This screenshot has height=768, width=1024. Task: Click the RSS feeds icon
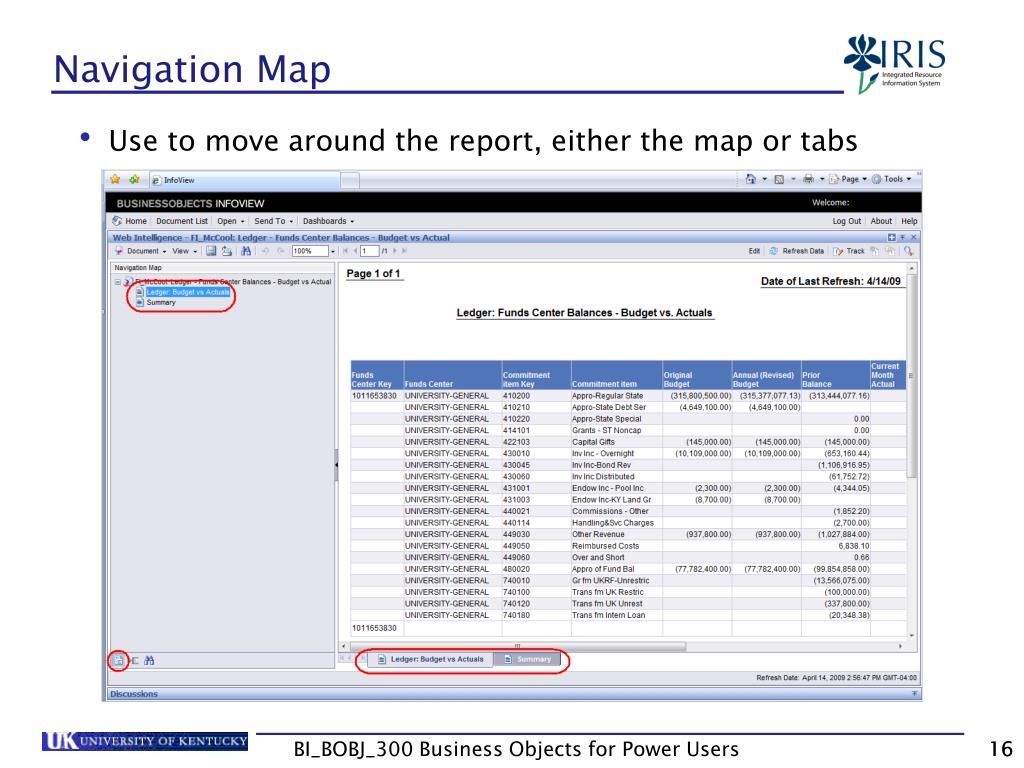(x=779, y=179)
